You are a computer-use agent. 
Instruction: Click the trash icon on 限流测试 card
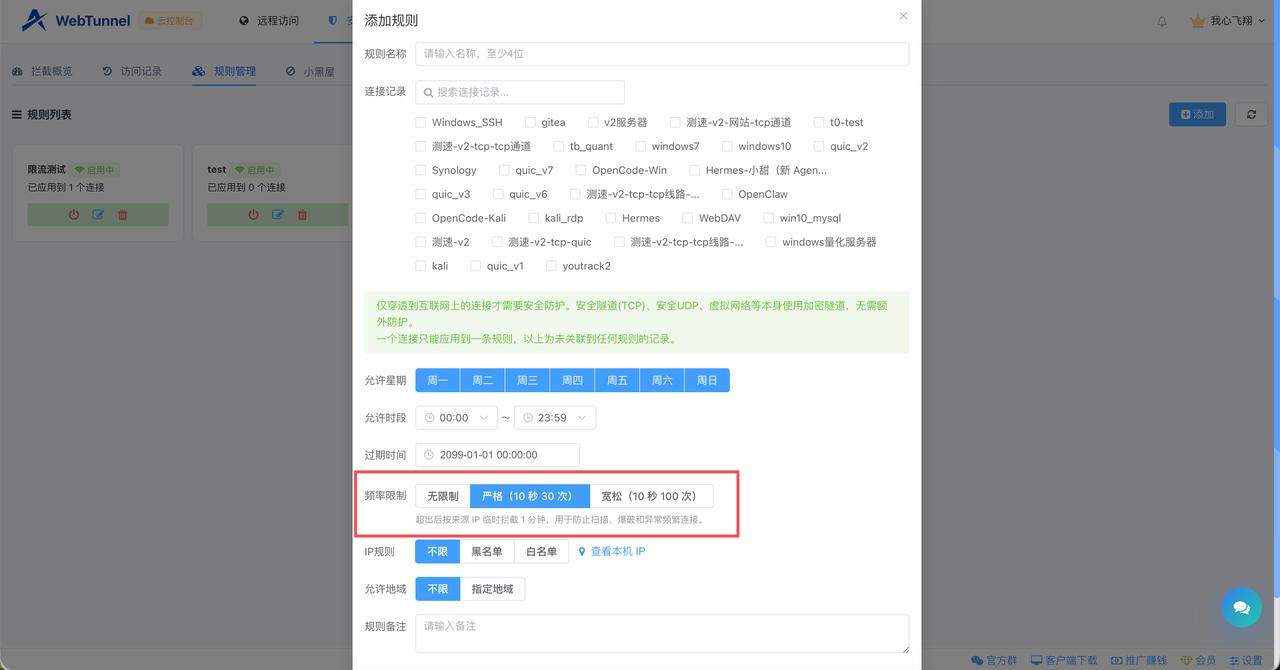(x=123, y=215)
